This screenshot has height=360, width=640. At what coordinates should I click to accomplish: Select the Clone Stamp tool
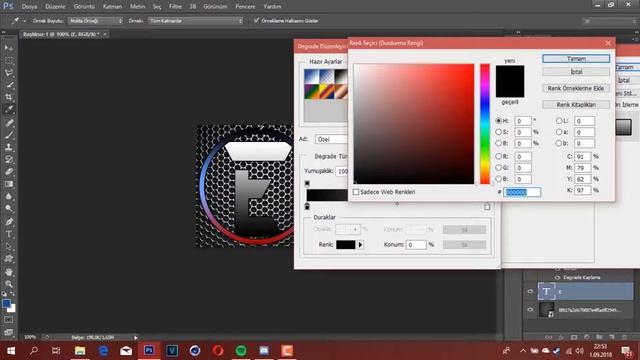9,147
